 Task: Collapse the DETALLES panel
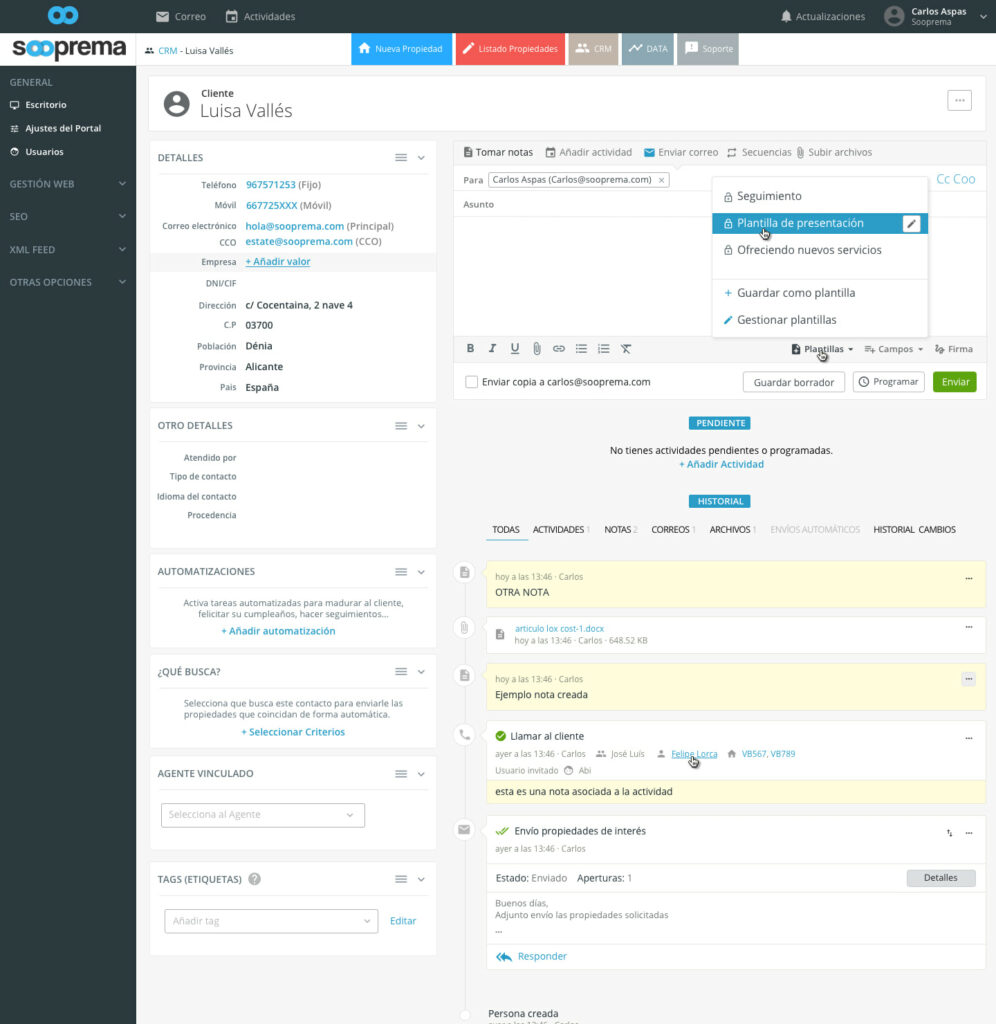(x=421, y=157)
